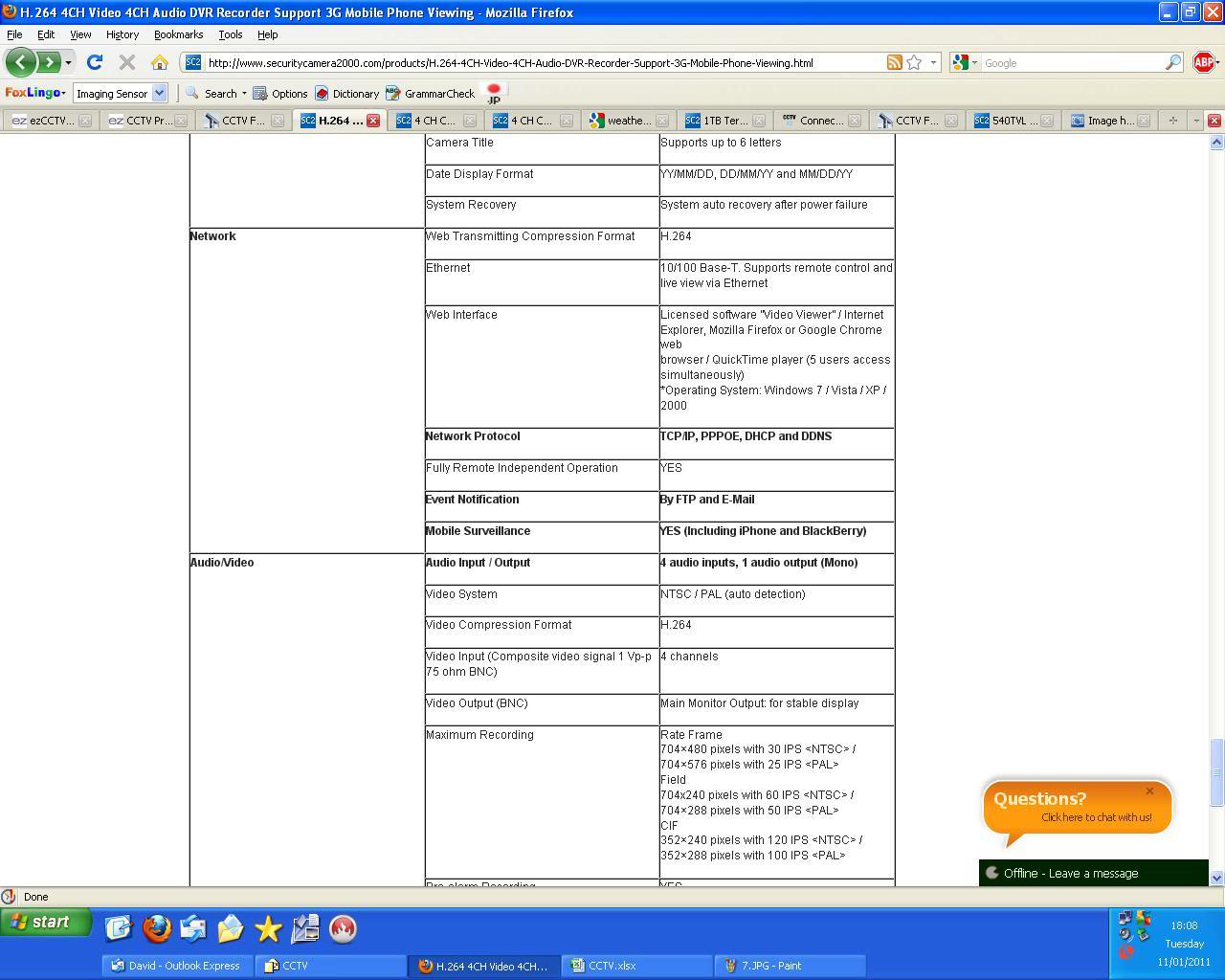Close the 540TVL tab
1225x980 pixels.
[1047, 121]
